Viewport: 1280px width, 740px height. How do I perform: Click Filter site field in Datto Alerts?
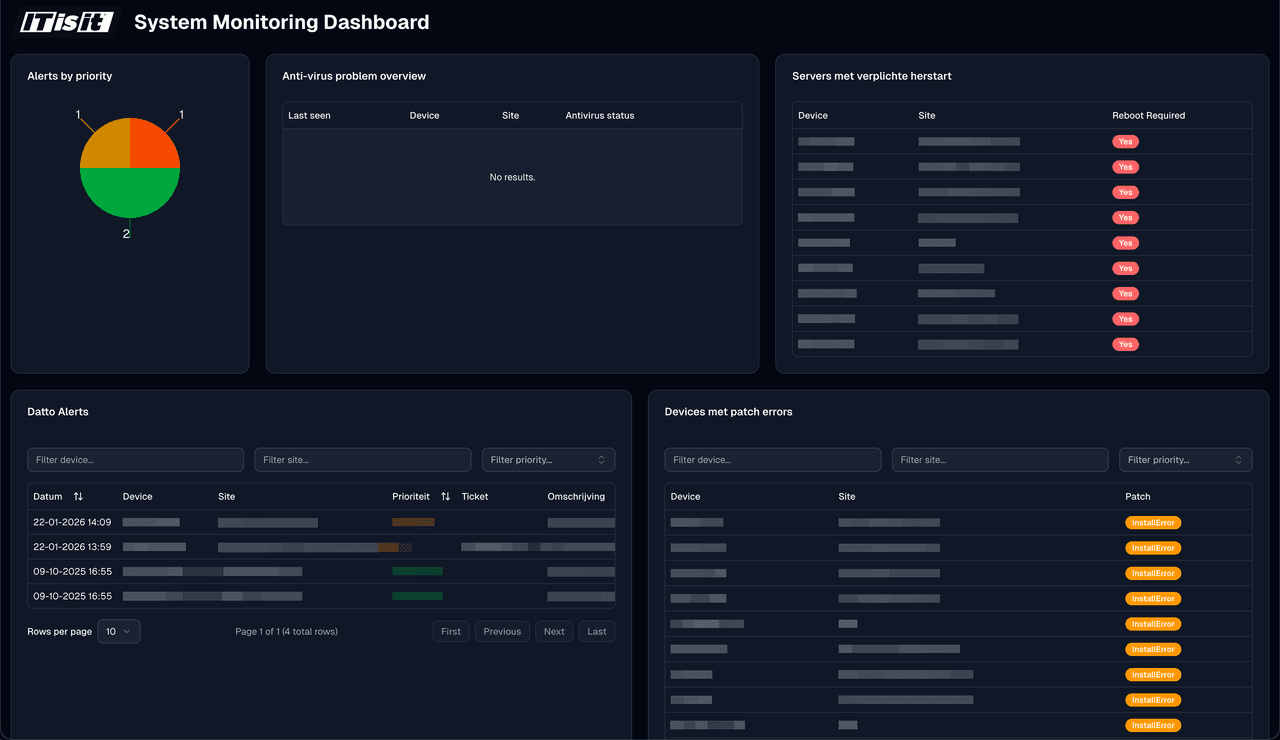(362, 460)
